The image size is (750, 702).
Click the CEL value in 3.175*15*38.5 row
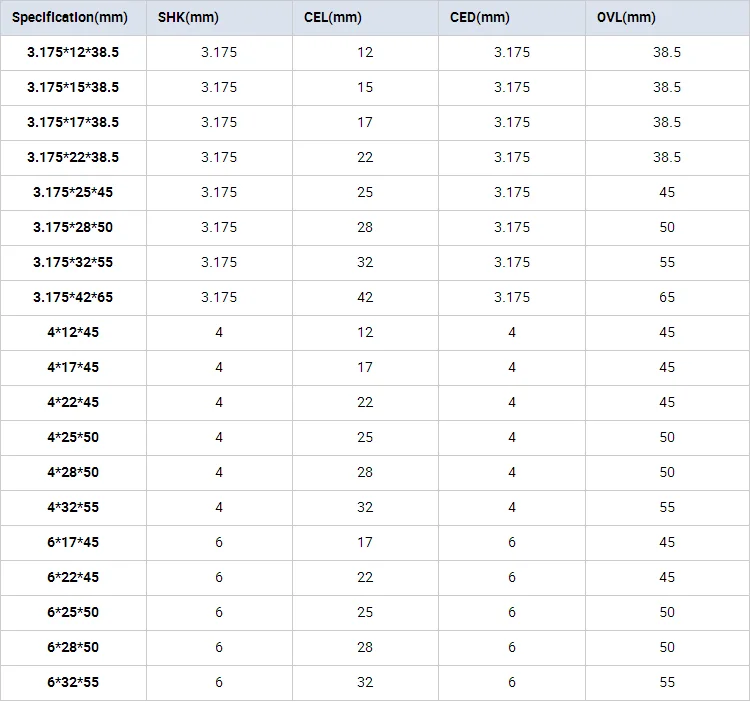coord(365,87)
